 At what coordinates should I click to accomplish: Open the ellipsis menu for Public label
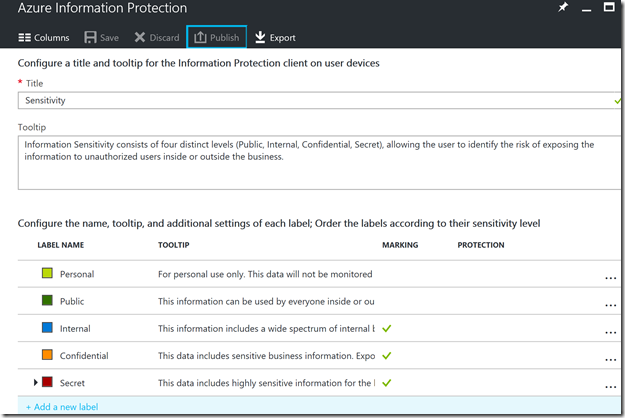[x=610, y=305]
